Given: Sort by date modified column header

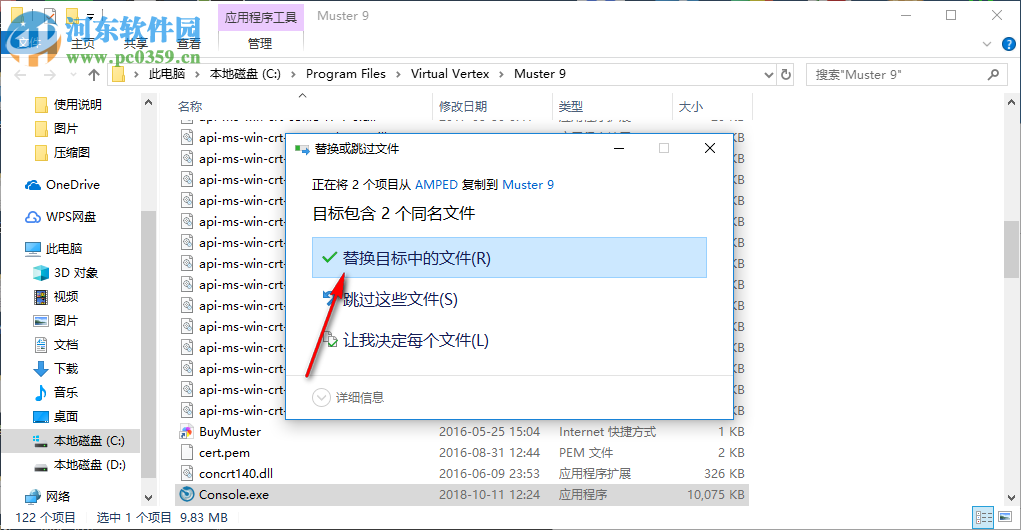Looking at the screenshot, I should coord(492,106).
